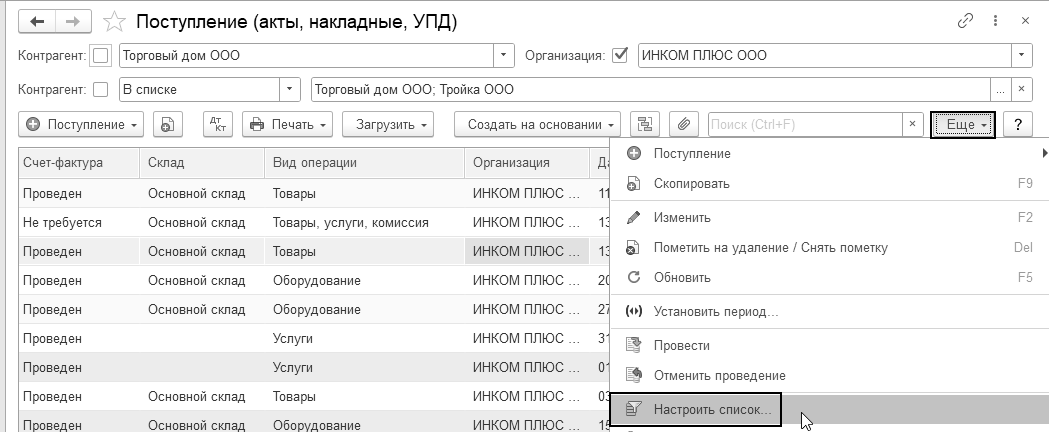Copy the form link via the chain icon

click(x=966, y=21)
